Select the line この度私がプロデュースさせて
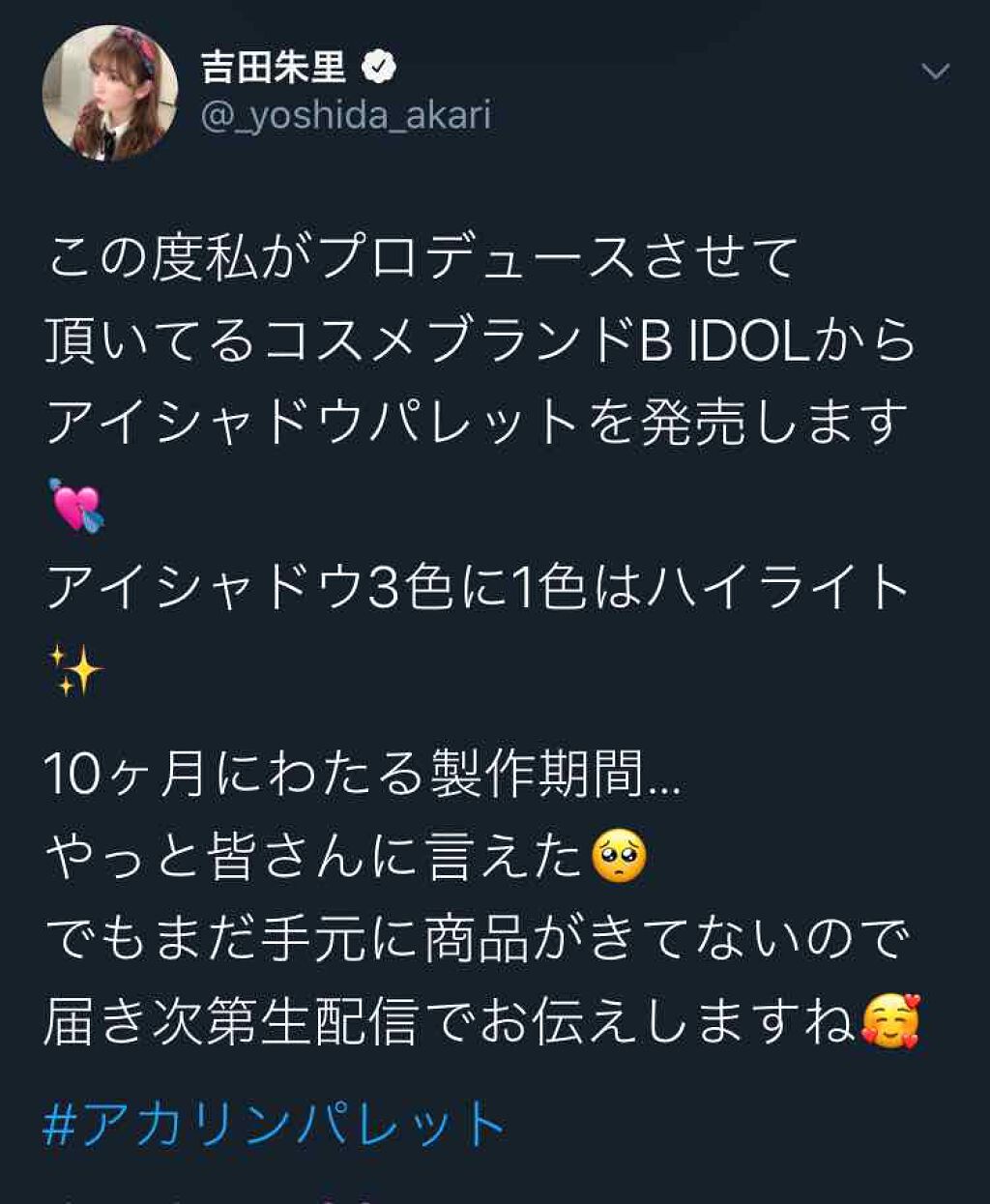 pyautogui.click(x=422, y=261)
